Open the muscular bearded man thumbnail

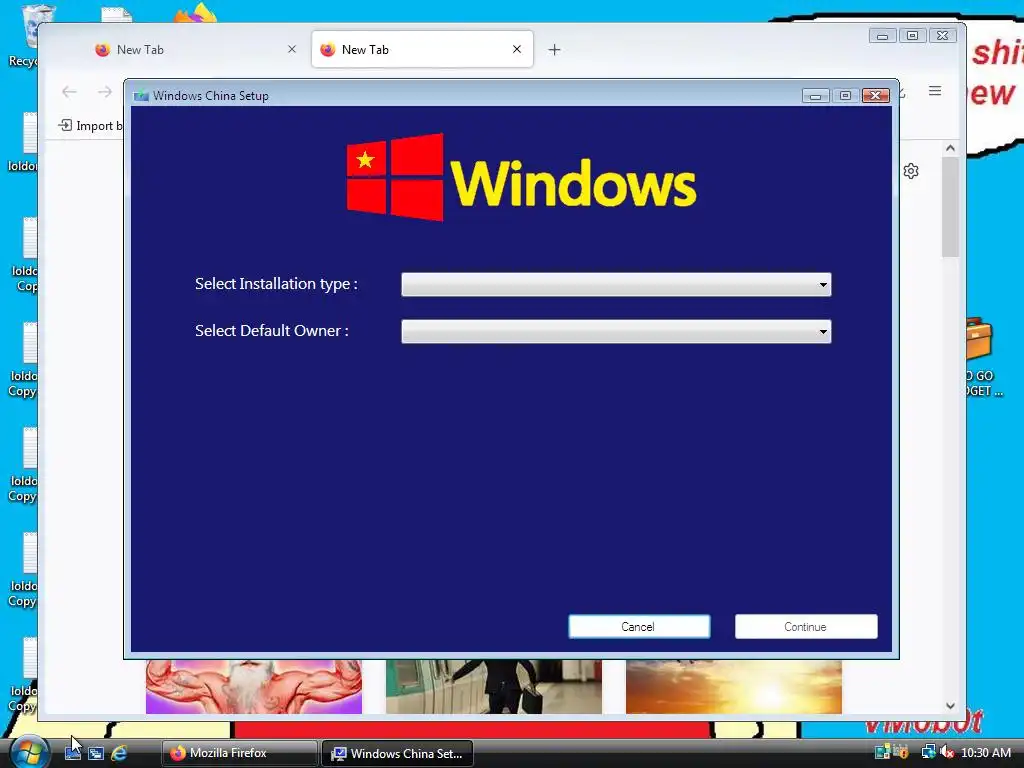click(x=253, y=686)
